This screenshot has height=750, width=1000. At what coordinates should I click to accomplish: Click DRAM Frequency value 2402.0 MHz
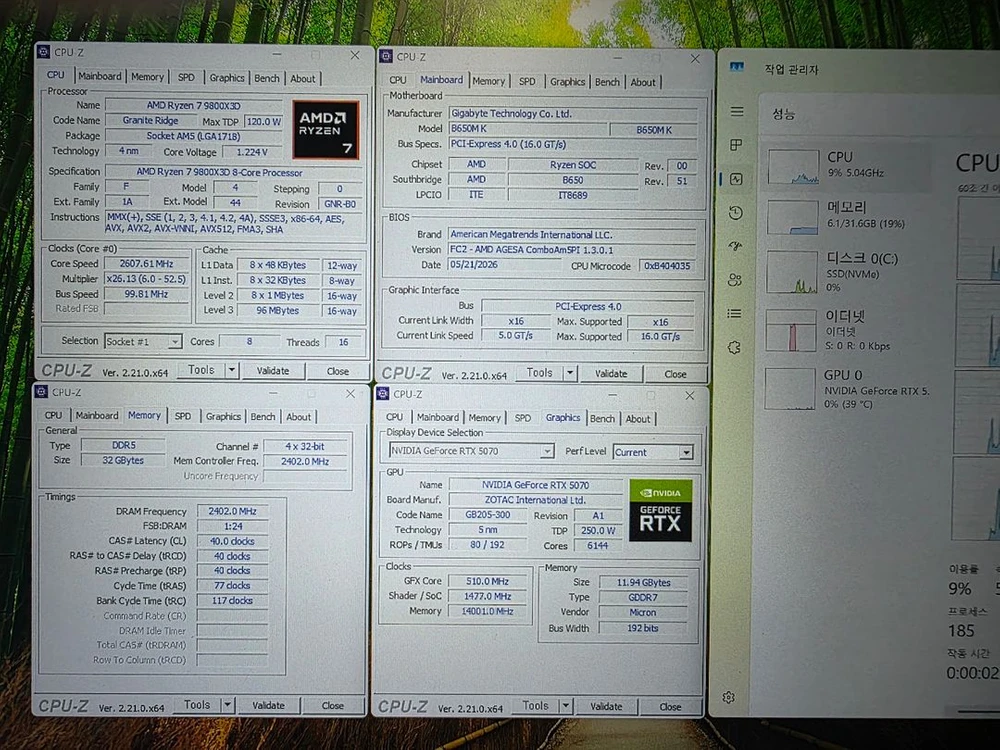pyautogui.click(x=232, y=511)
